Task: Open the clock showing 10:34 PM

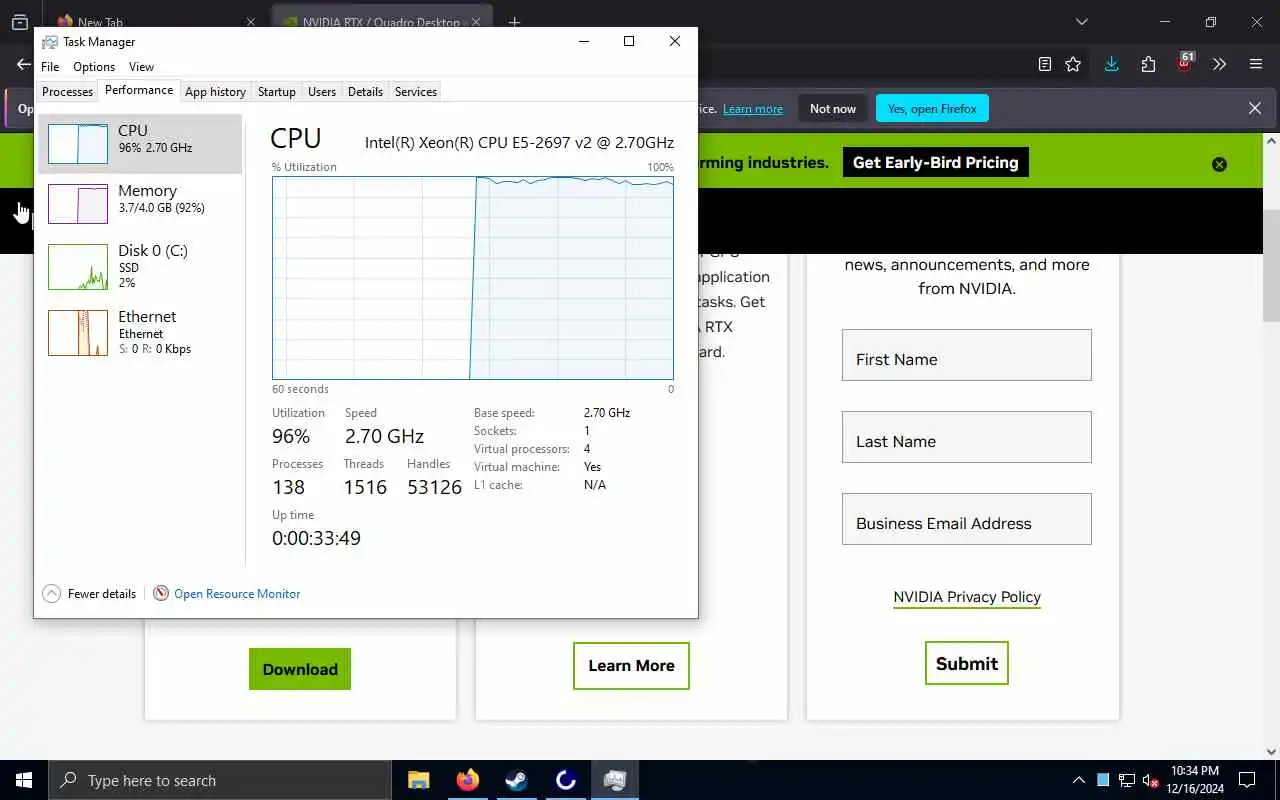Action: [x=1194, y=780]
